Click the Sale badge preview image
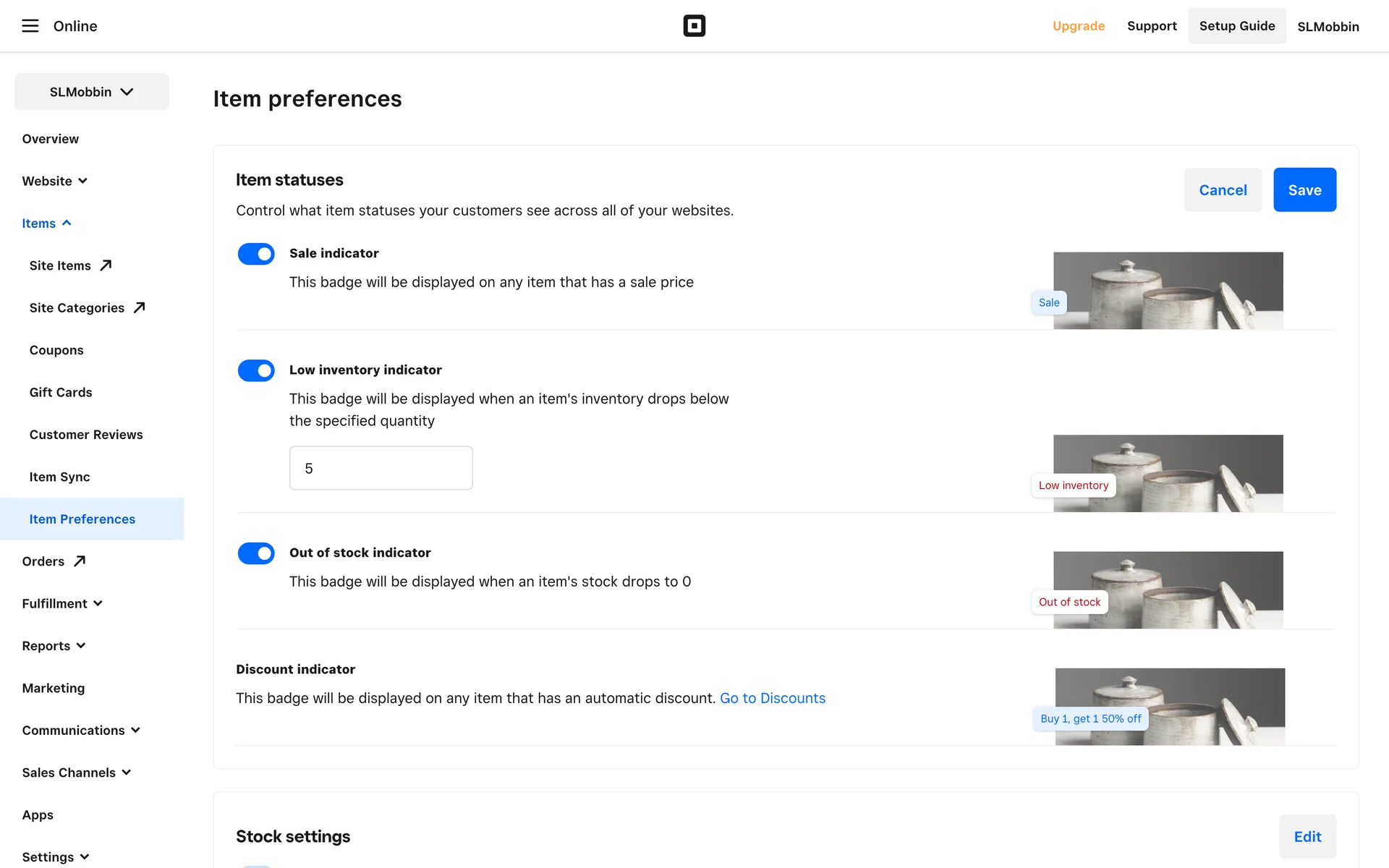Screen dimensions: 1389x868 tap(1167, 291)
